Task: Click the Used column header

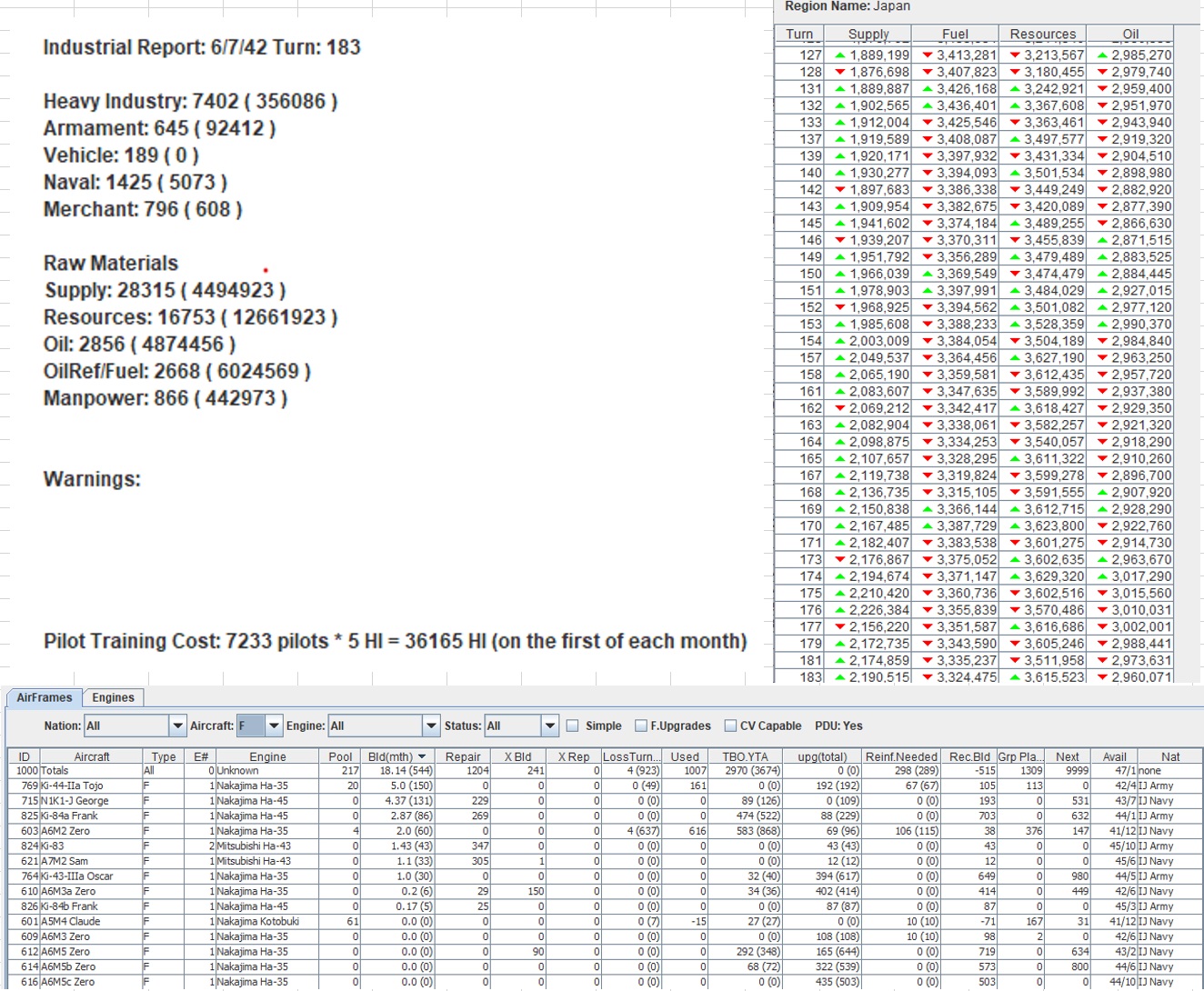Action: coord(685,756)
